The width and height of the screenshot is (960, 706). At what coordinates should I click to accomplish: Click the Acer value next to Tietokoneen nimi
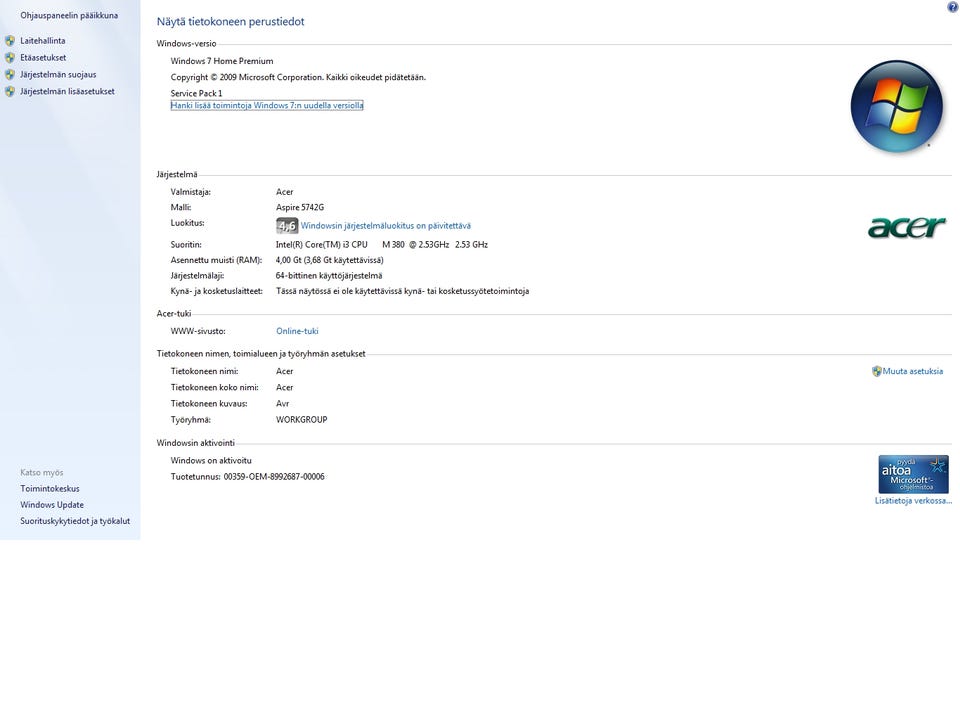pyautogui.click(x=285, y=371)
